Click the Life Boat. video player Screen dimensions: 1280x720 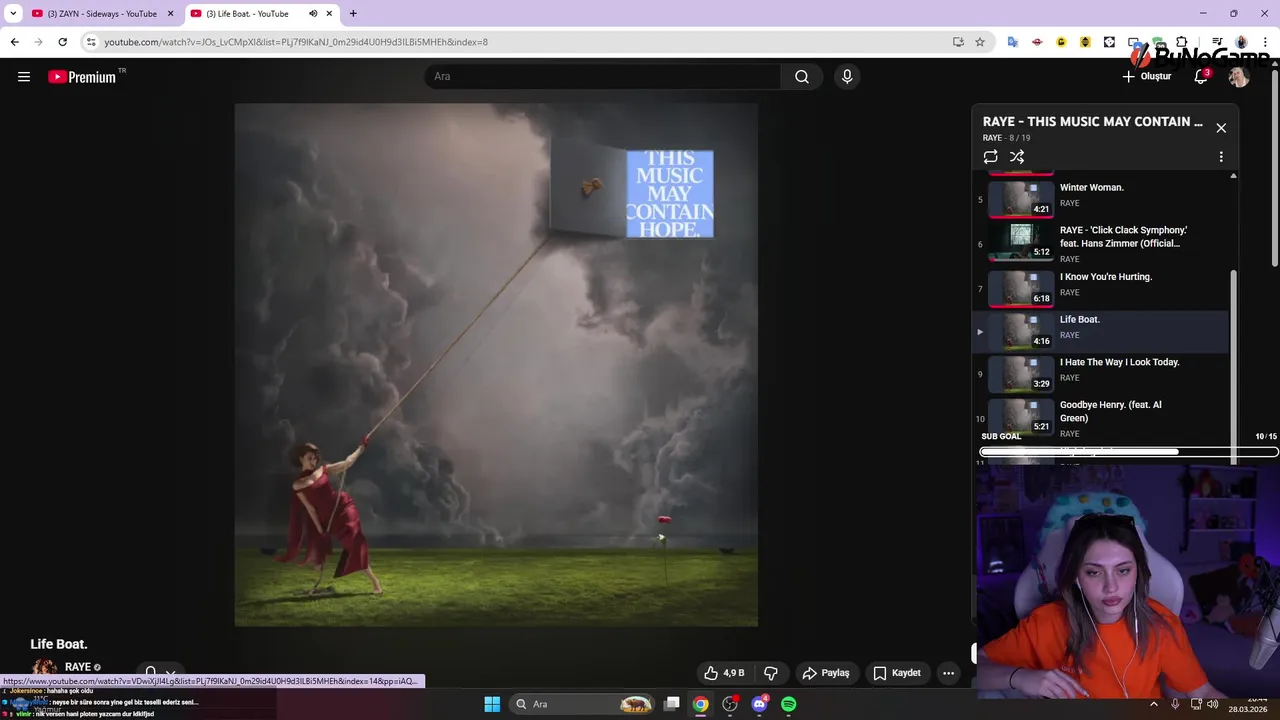coord(496,365)
